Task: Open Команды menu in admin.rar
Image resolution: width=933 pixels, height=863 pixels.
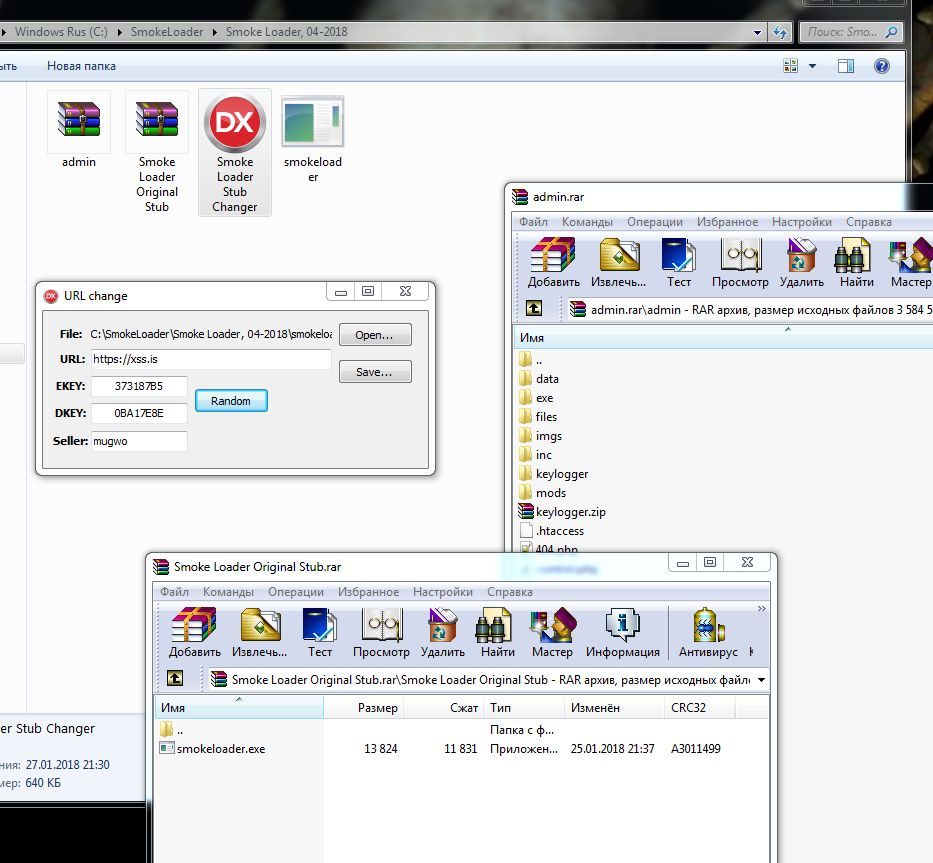Action: [587, 222]
